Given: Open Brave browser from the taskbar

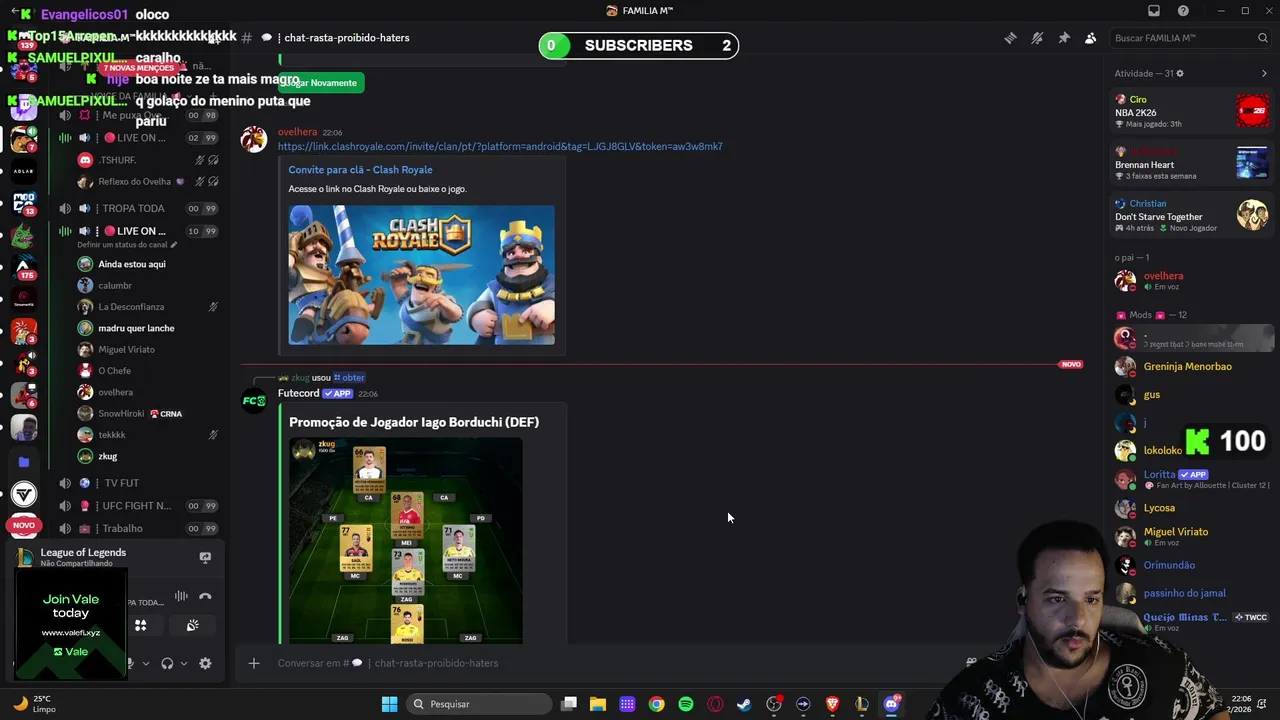Looking at the screenshot, I should (x=832, y=704).
